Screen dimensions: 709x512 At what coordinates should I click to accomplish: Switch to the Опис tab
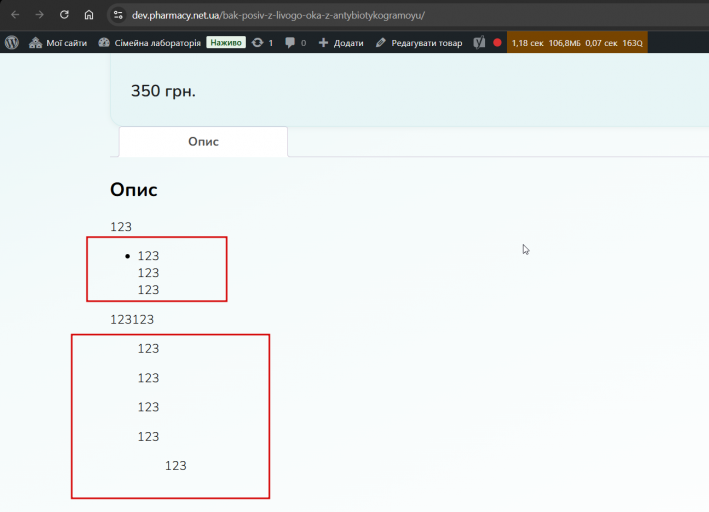[203, 142]
